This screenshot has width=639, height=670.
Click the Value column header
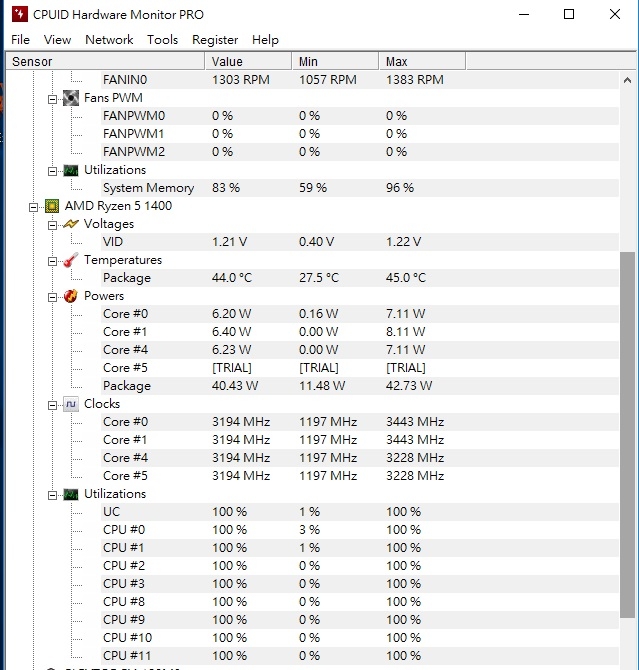249,62
